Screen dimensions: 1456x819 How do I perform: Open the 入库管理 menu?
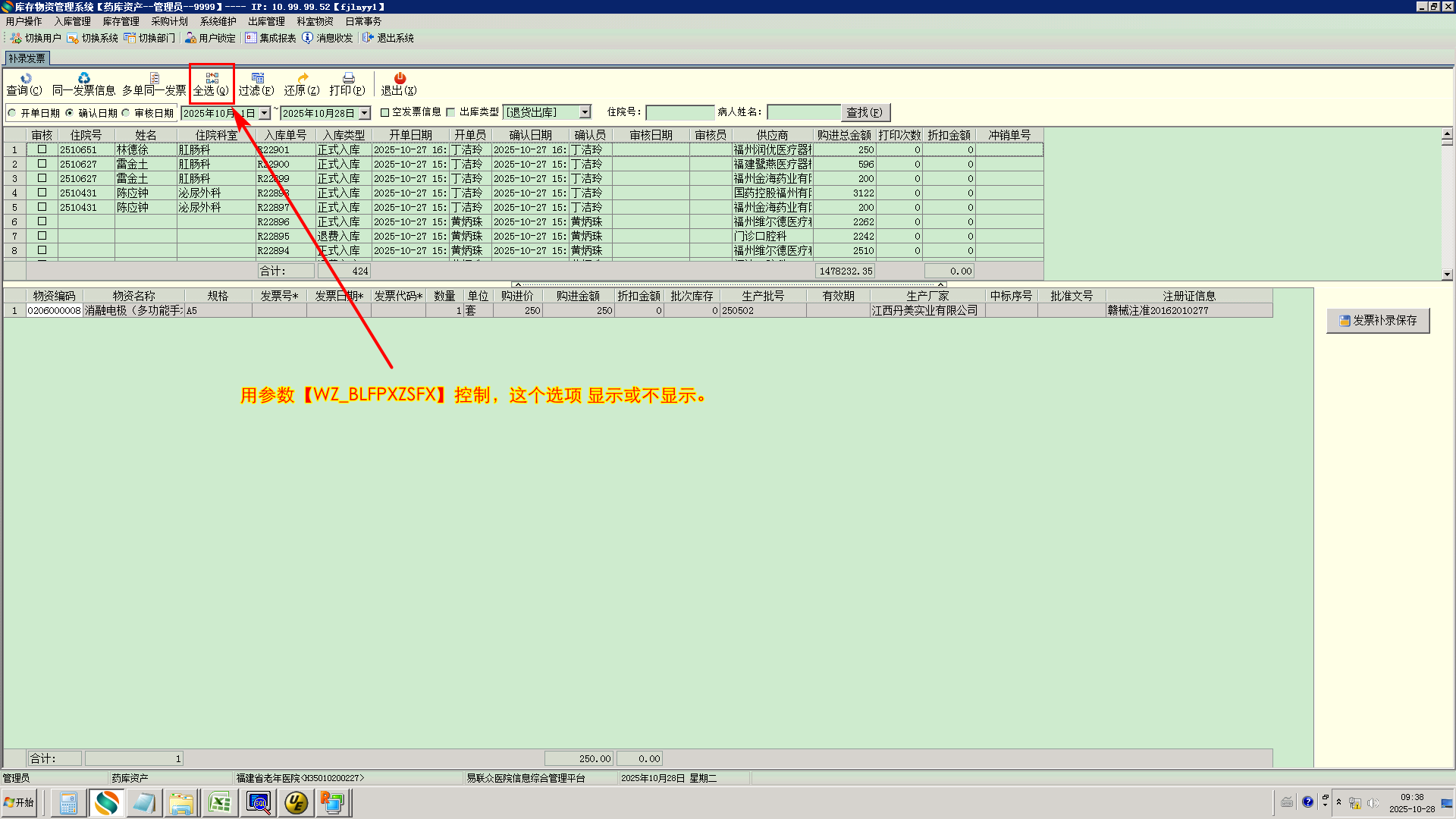click(72, 21)
